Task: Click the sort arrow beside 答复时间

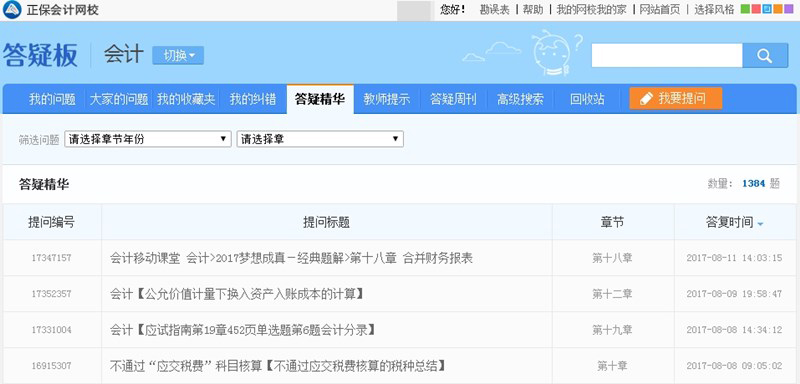Action: pyautogui.click(x=761, y=224)
